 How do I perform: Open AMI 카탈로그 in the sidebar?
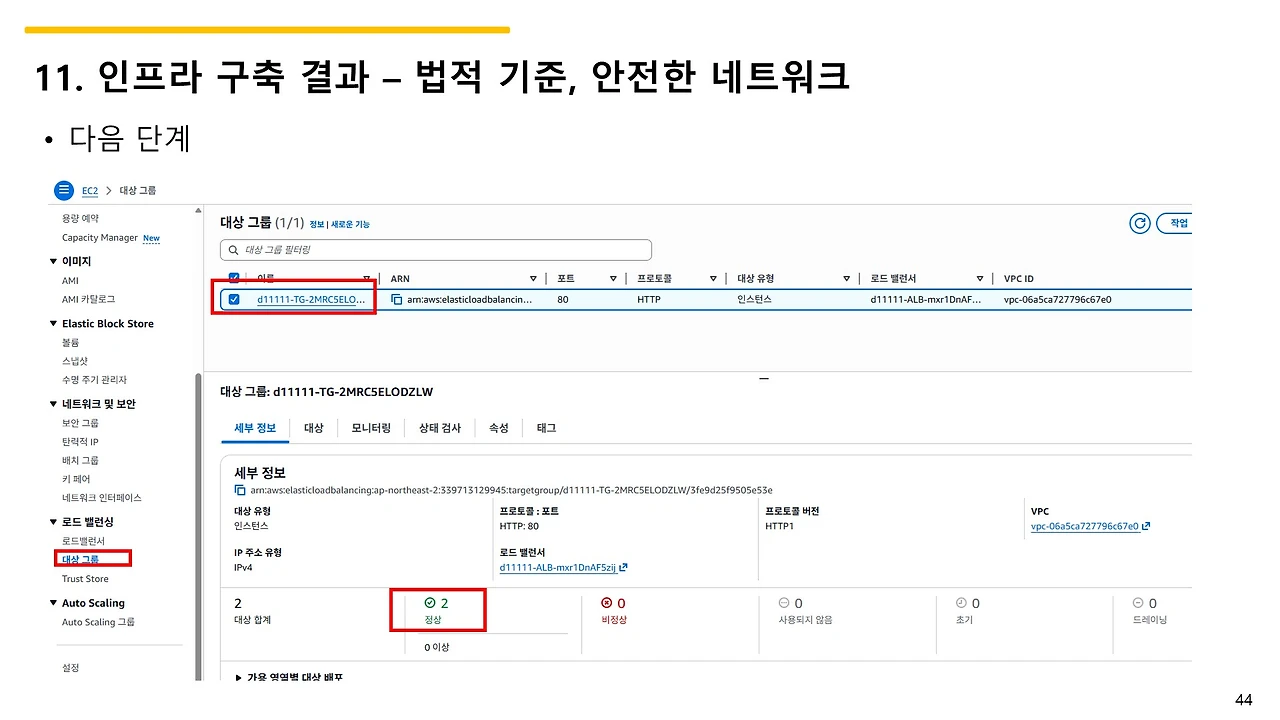pyautogui.click(x=88, y=299)
